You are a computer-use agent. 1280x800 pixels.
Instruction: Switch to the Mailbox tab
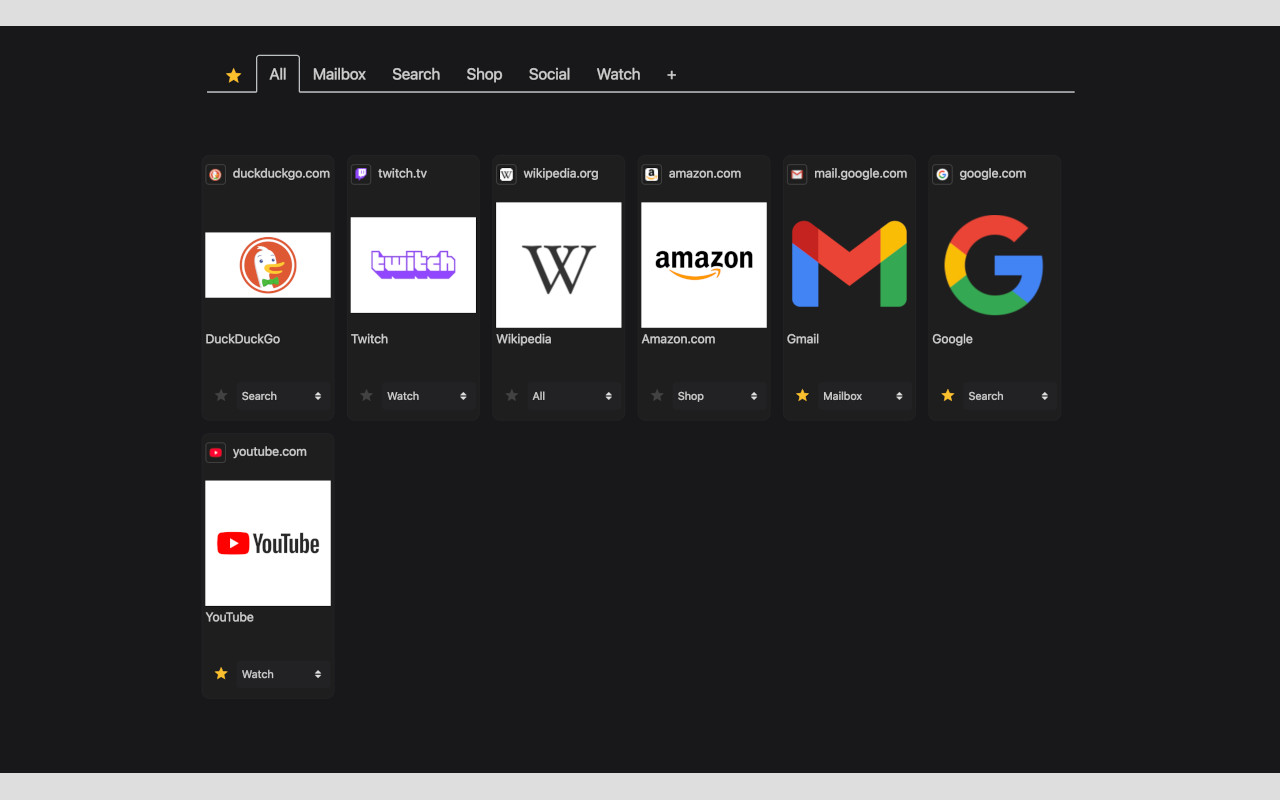[x=339, y=74]
